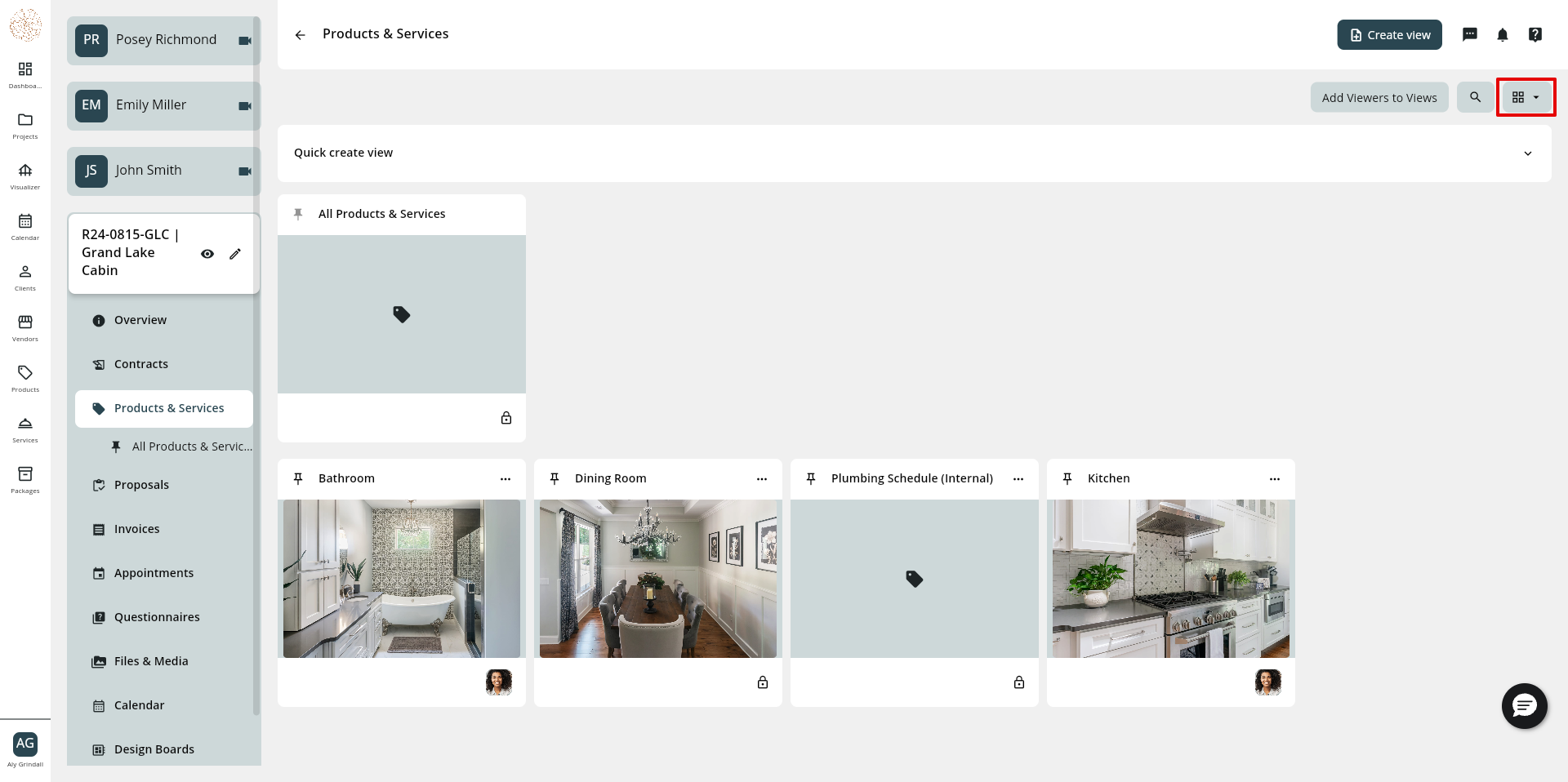The height and width of the screenshot is (782, 1568).
Task: Select Contracts in project menu
Action: [164, 364]
